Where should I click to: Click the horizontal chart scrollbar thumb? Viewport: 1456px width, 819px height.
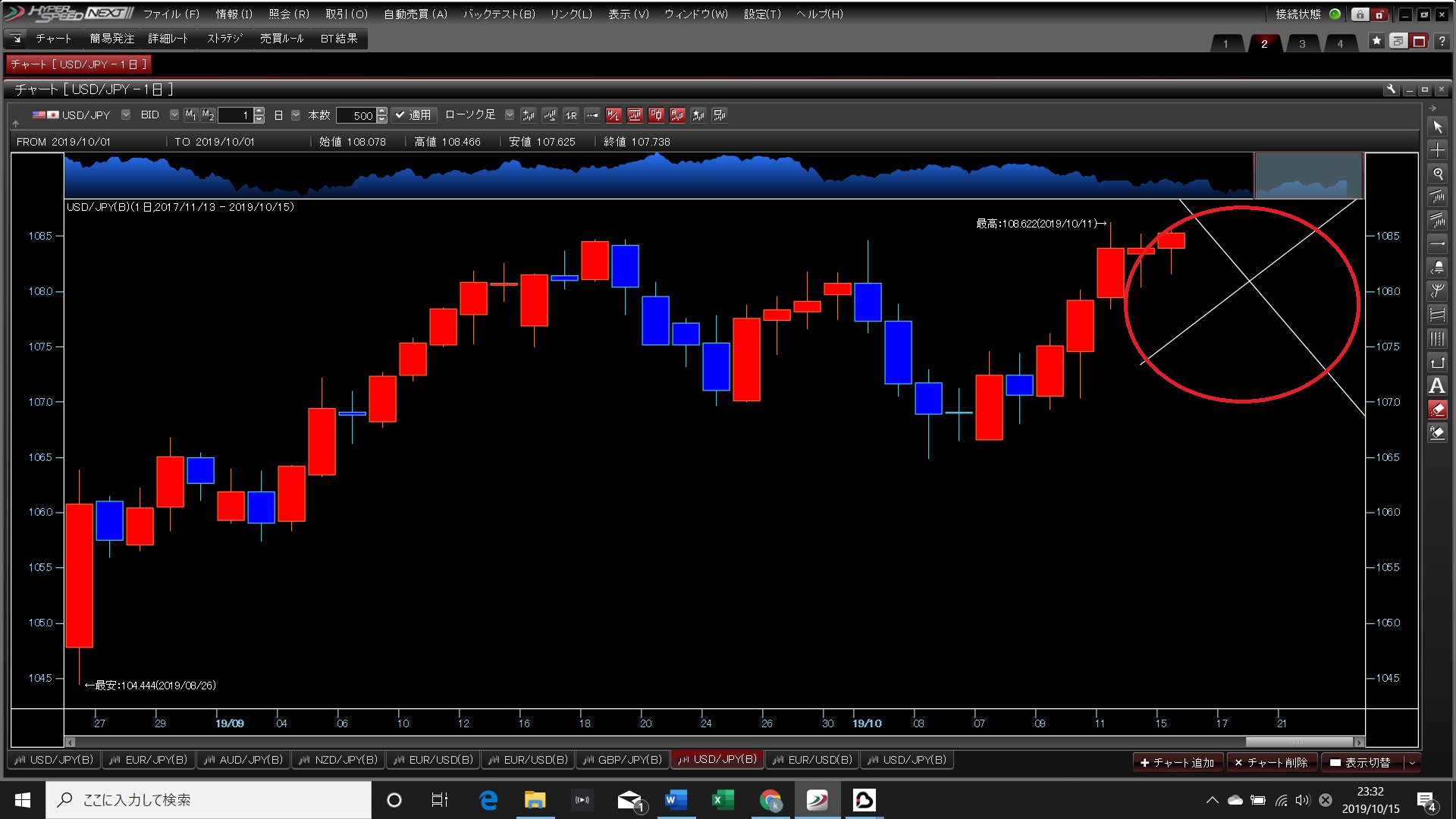coord(1299,742)
